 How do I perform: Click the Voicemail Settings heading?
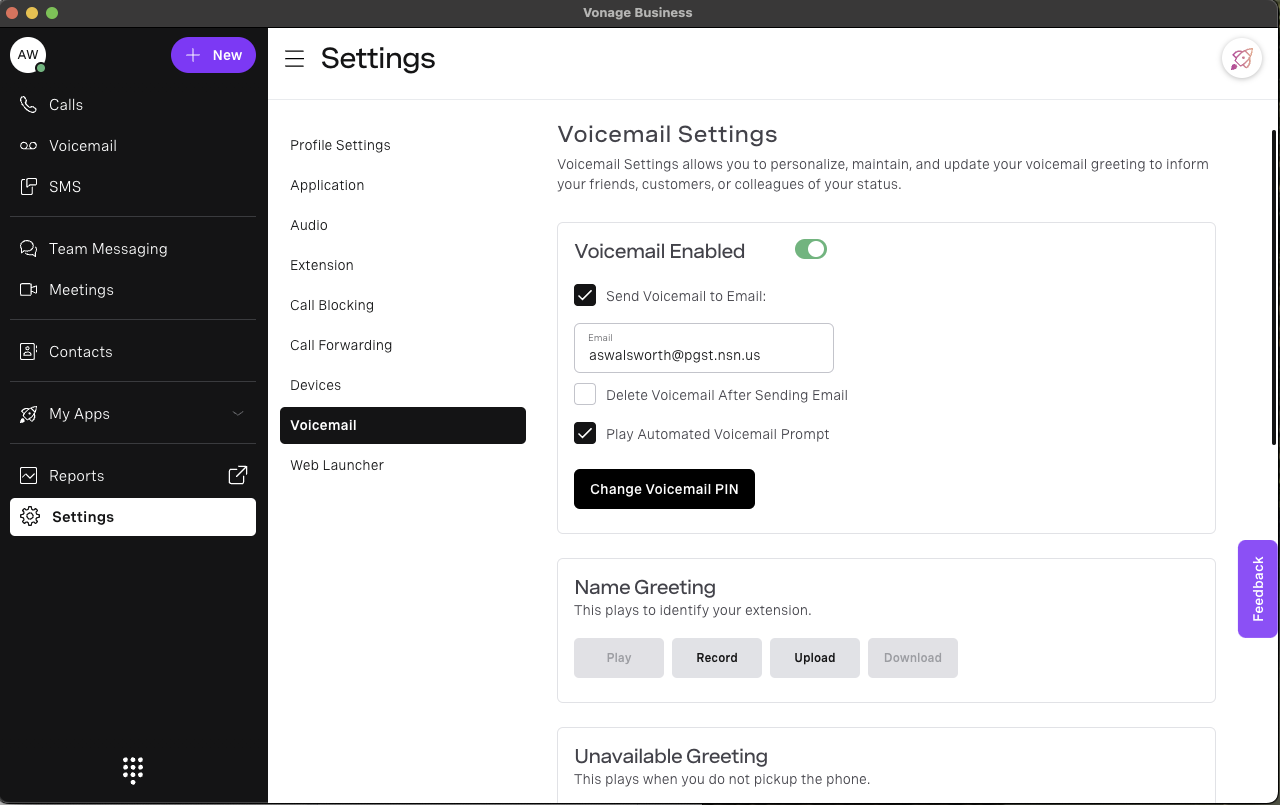pyautogui.click(x=667, y=134)
